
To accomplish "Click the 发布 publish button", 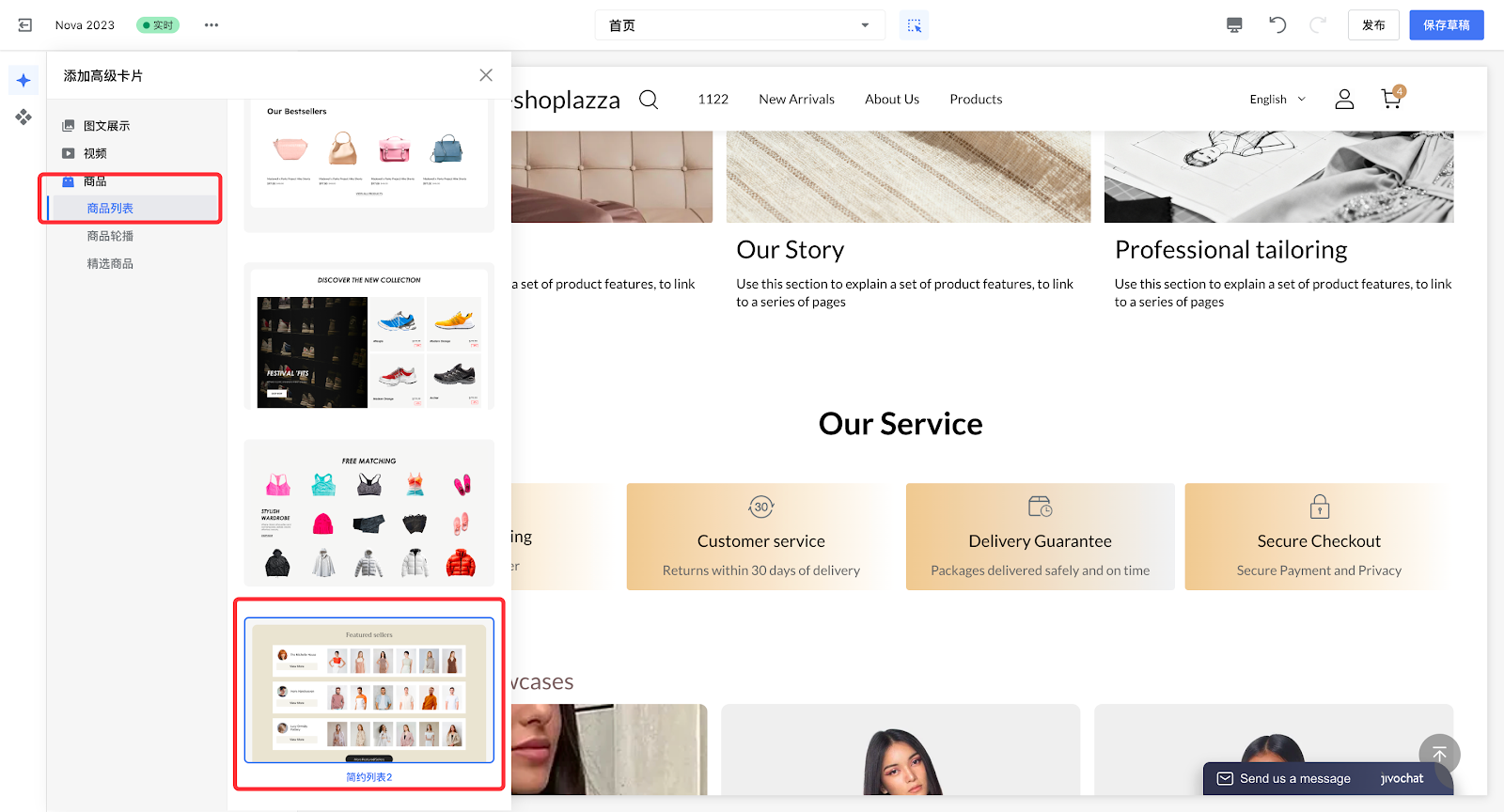I will pos(1373,25).
